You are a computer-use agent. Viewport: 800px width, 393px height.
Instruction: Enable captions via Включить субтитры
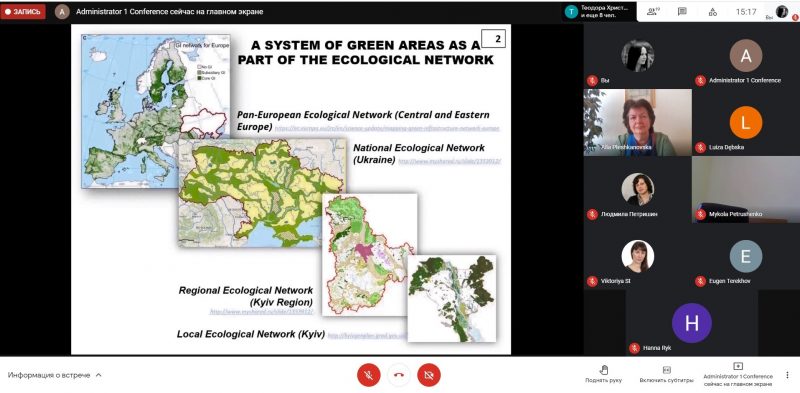pos(666,375)
